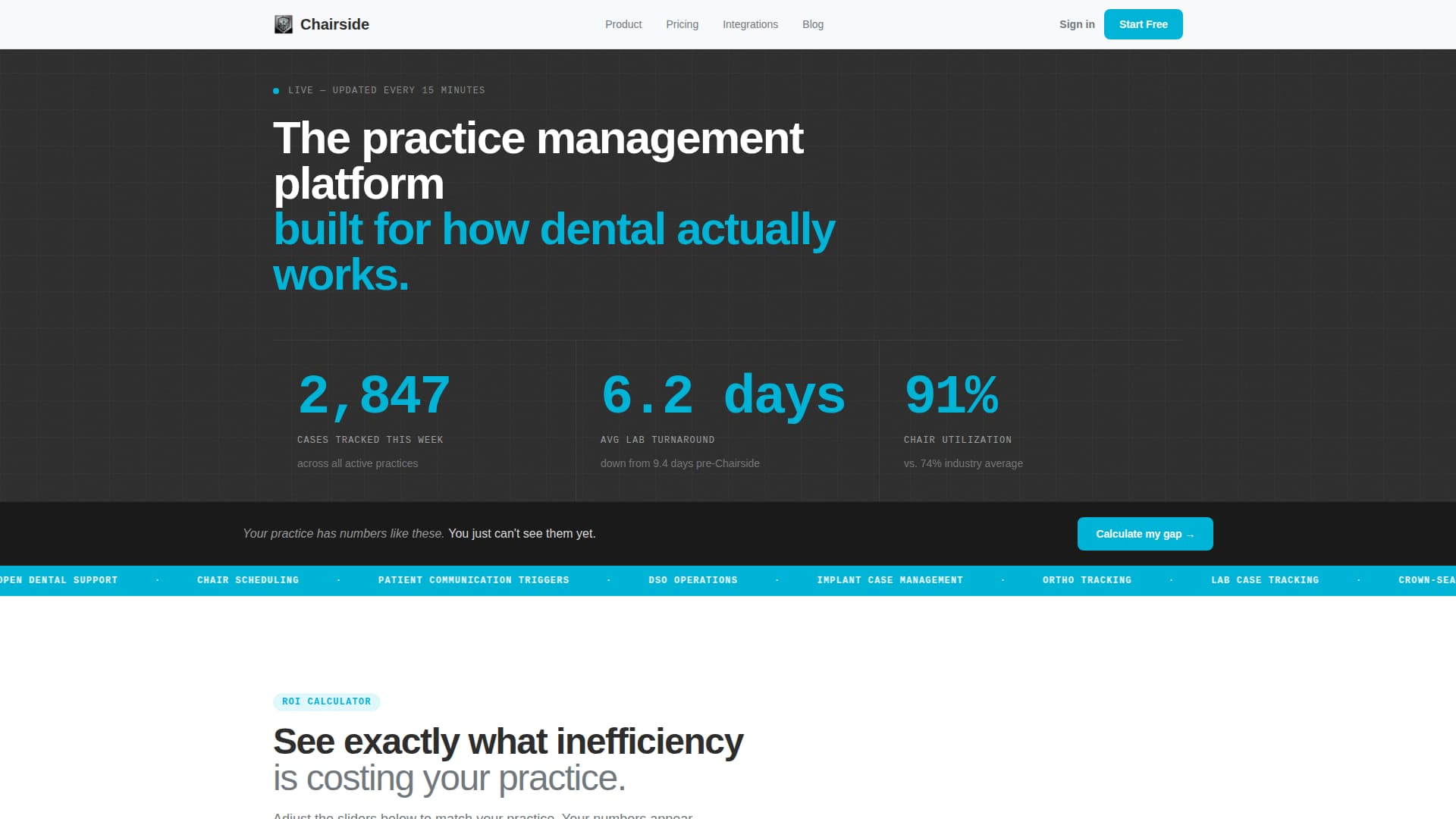Click 'LAB CASE TRACKING' in the ticker

[x=1265, y=580]
